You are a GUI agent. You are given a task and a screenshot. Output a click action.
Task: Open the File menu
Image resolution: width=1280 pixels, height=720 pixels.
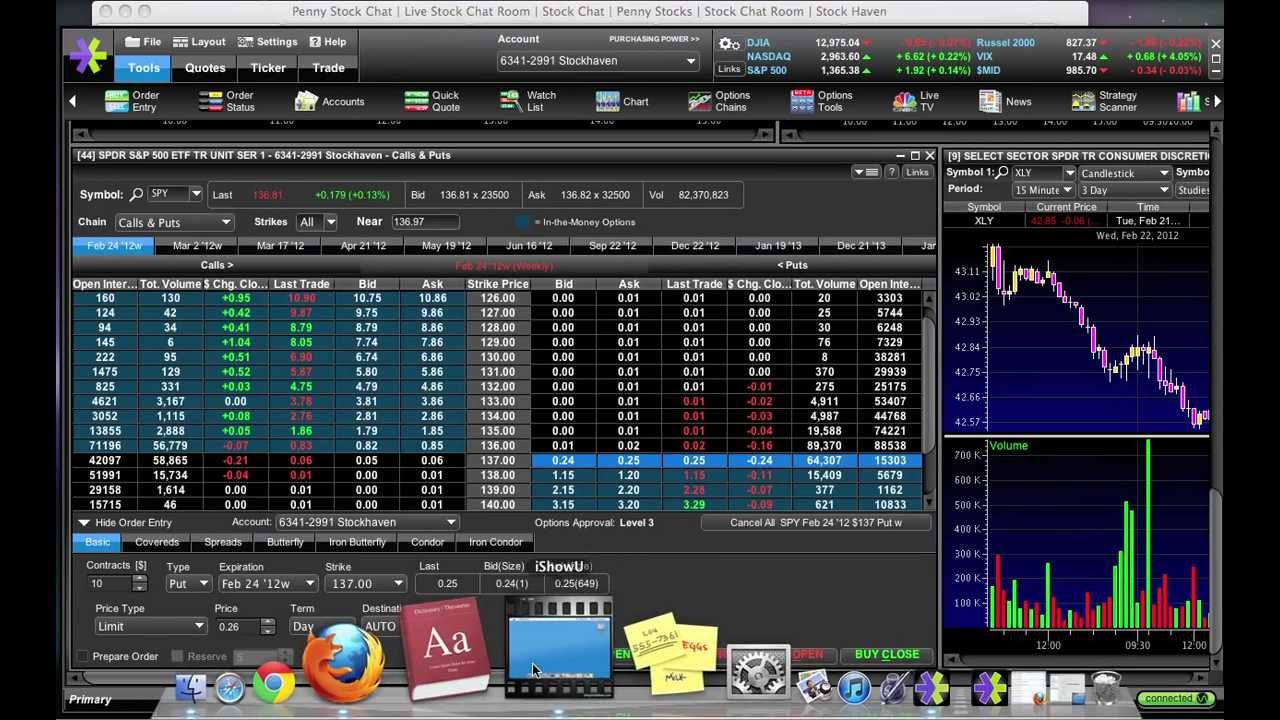pyautogui.click(x=143, y=42)
